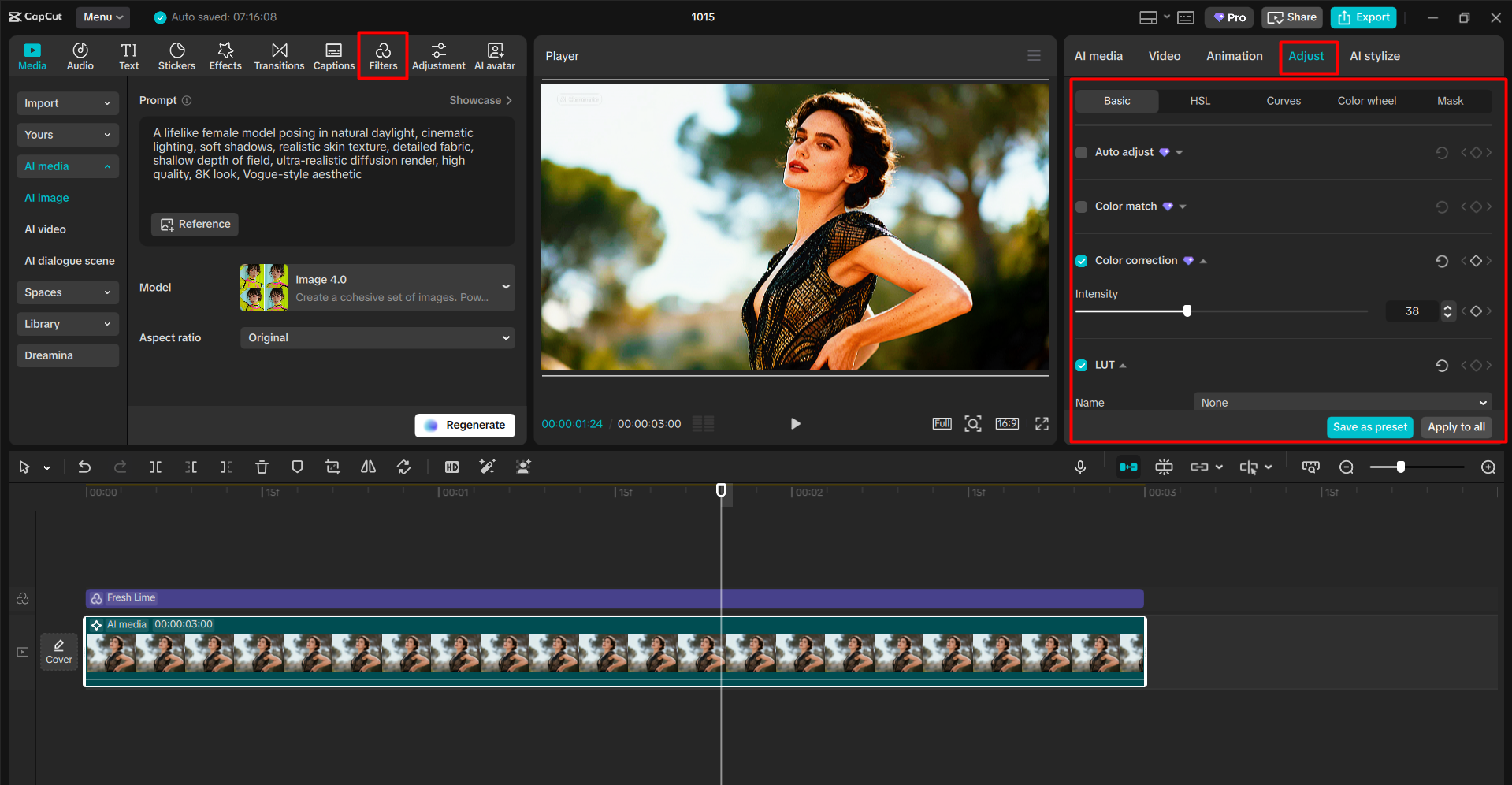This screenshot has width=1512, height=785.
Task: Enable the Color match checkbox
Action: [x=1082, y=206]
